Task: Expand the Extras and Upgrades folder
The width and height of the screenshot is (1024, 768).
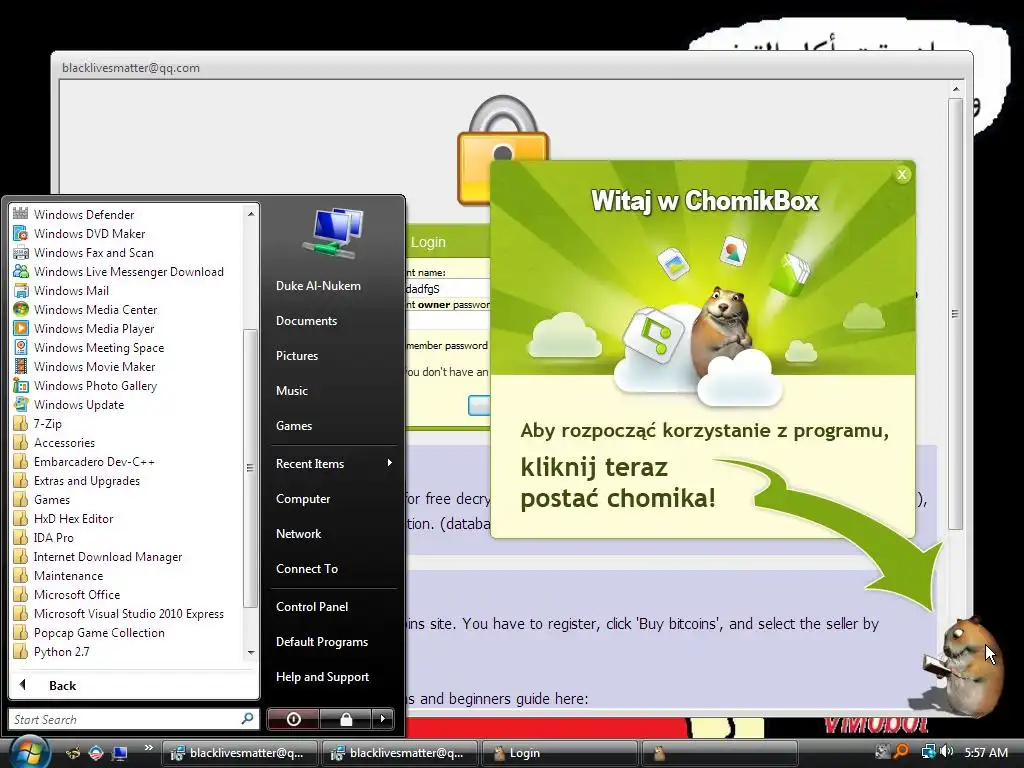Action: (x=86, y=480)
